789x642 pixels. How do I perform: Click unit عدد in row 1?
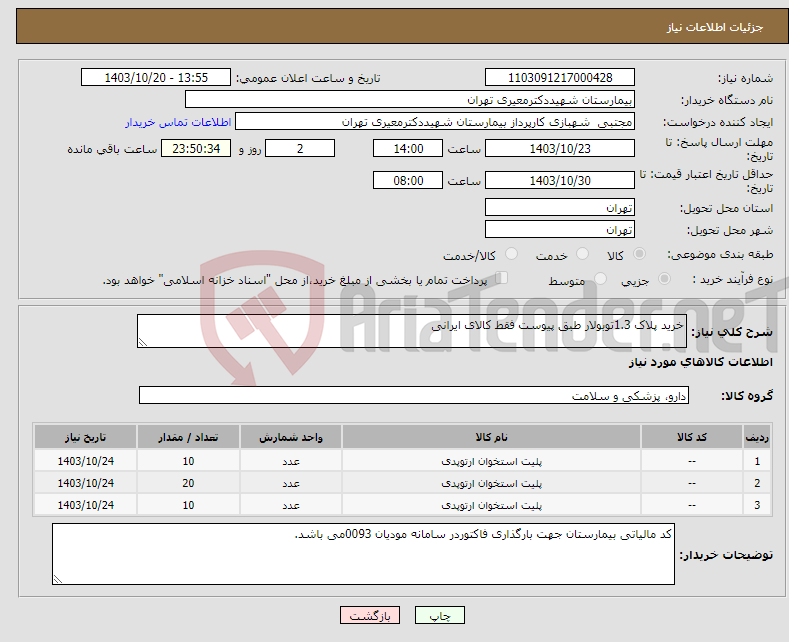(x=291, y=461)
